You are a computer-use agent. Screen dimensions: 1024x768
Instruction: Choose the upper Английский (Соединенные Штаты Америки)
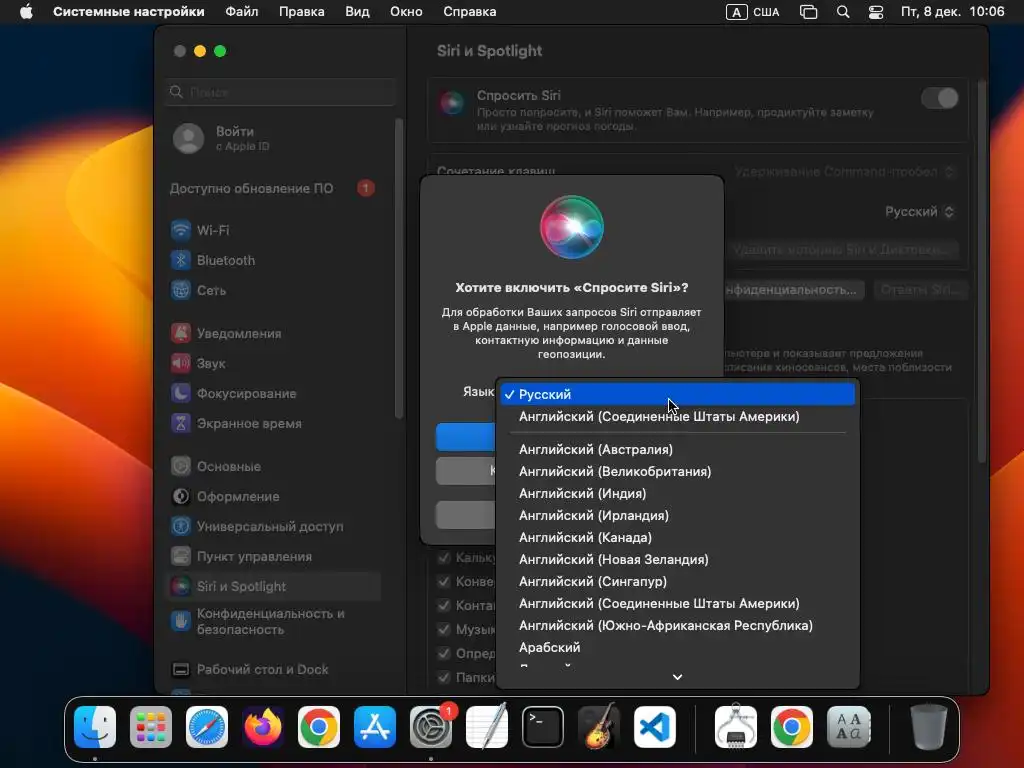[x=677, y=416]
